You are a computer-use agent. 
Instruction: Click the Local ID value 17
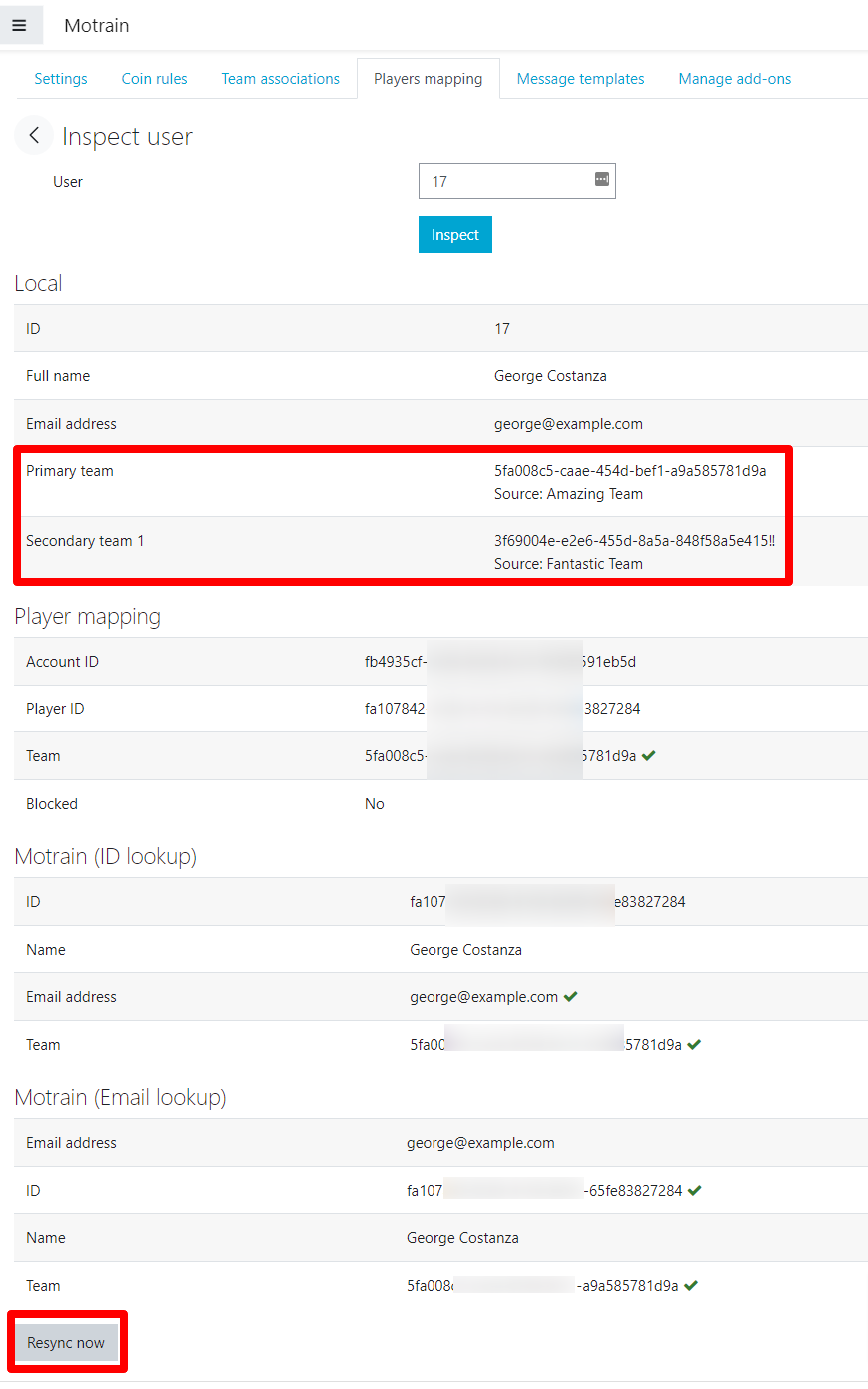point(502,329)
